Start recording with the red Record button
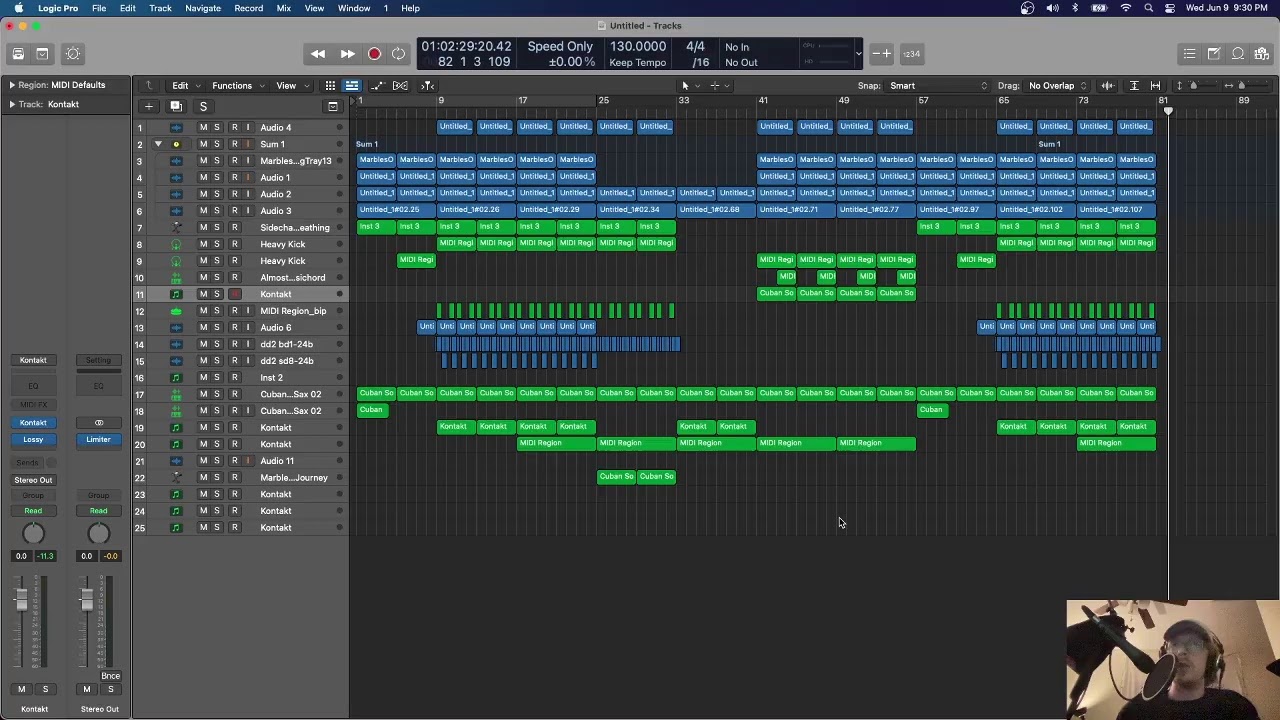 tap(374, 54)
